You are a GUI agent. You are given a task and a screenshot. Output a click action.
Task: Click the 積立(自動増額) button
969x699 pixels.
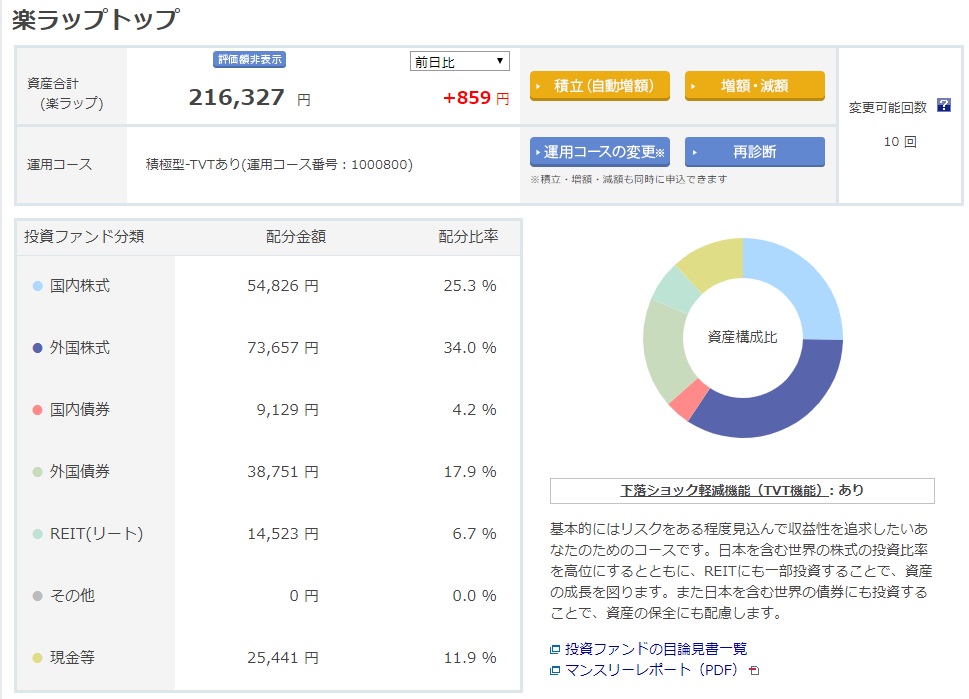(599, 86)
